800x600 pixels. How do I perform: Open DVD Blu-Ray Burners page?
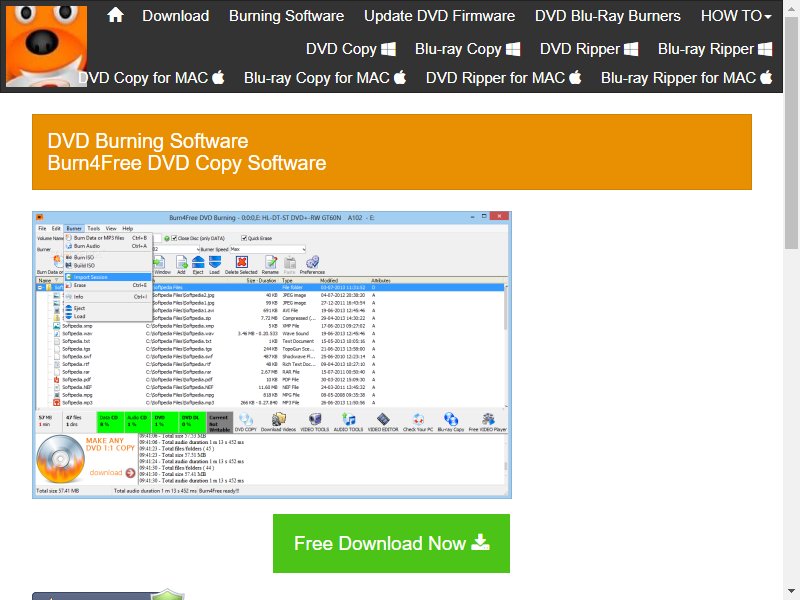point(608,16)
